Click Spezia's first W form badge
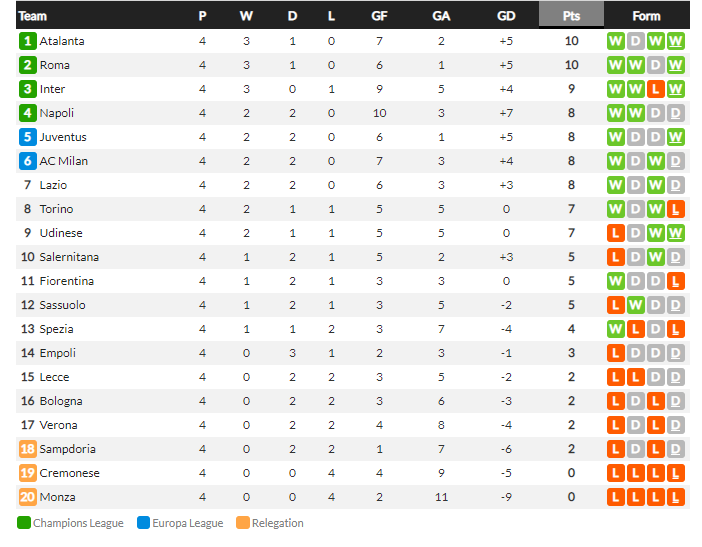 [616, 329]
